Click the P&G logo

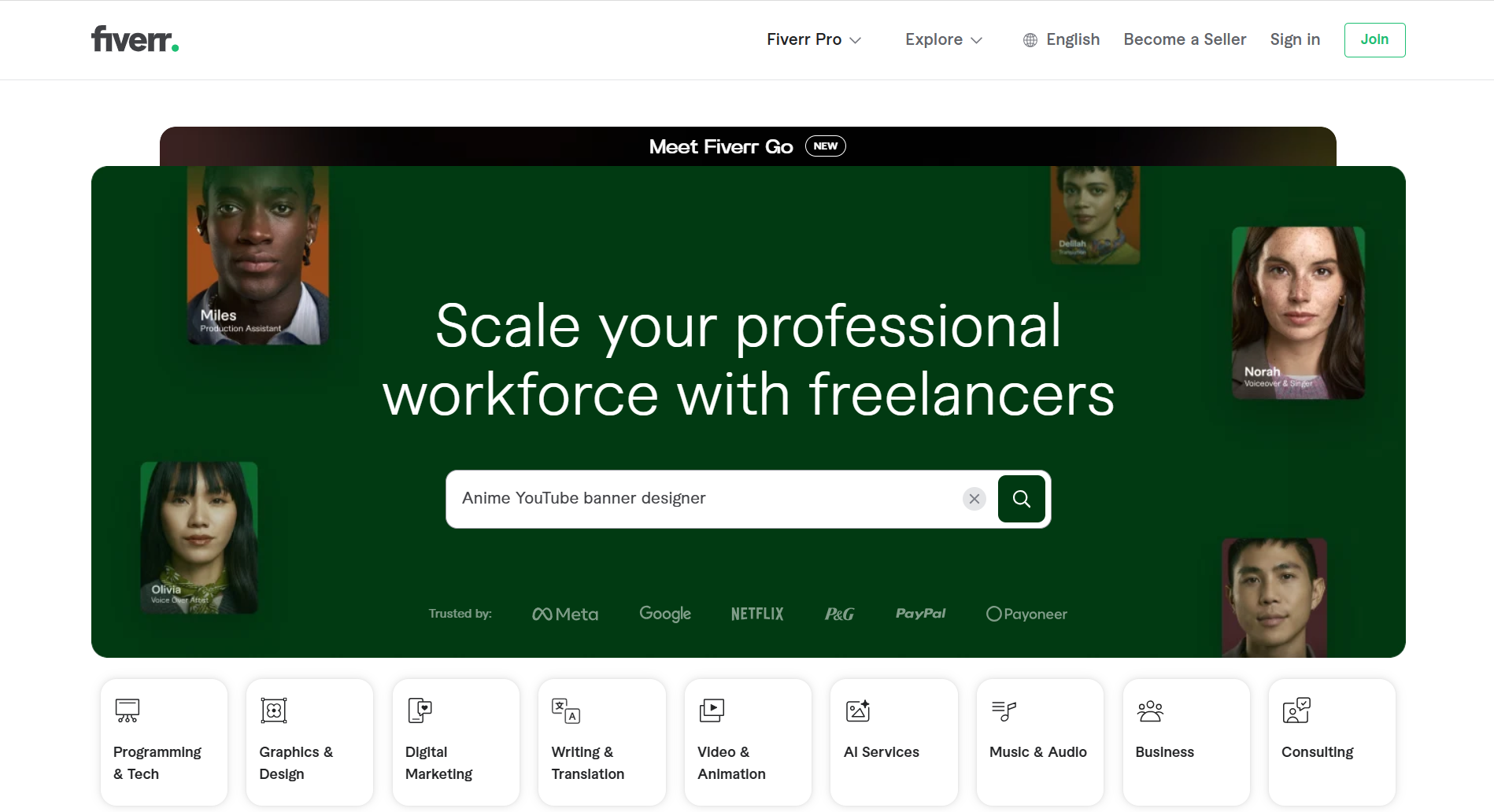(x=840, y=614)
